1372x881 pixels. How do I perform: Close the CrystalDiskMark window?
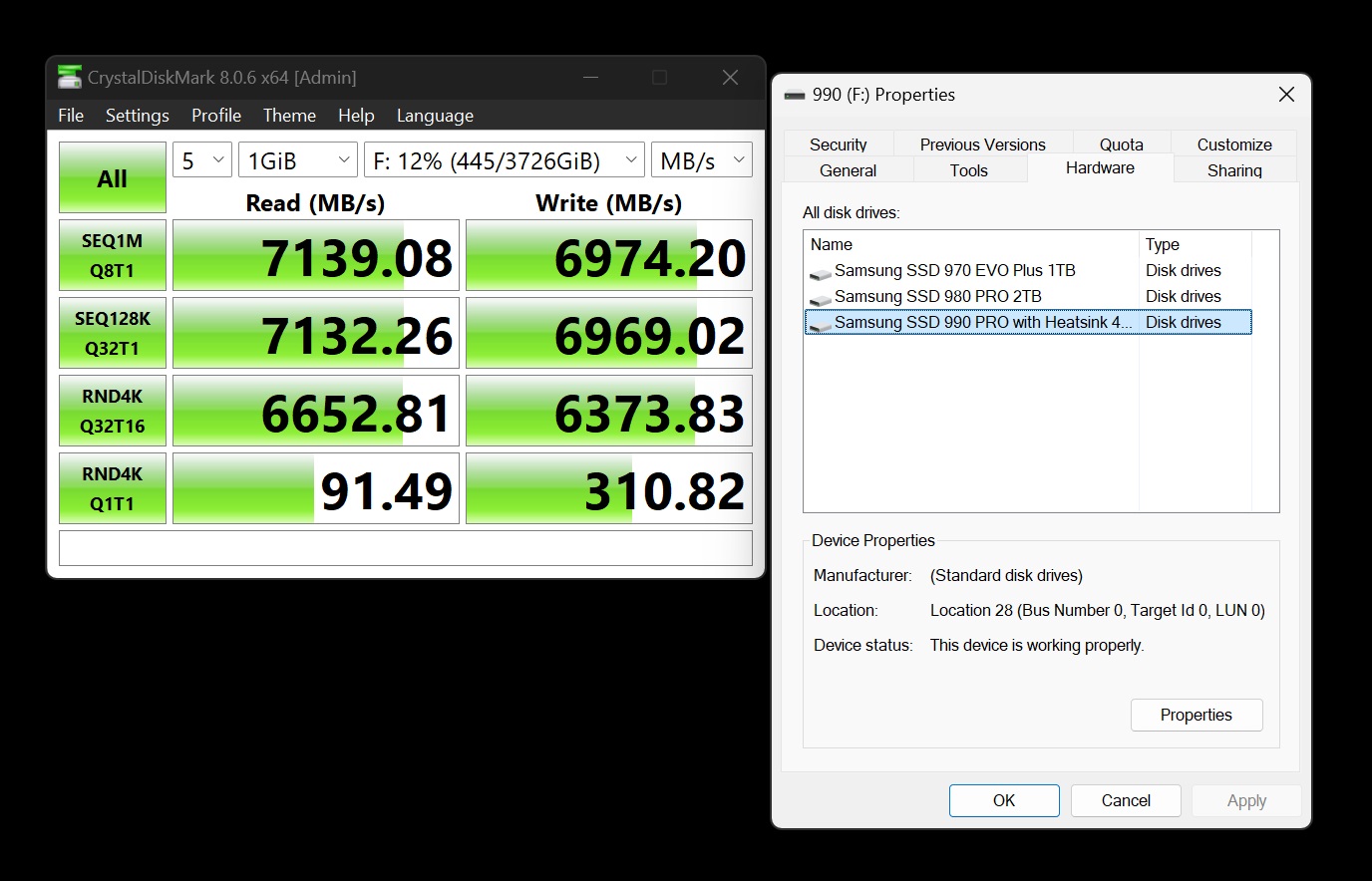point(730,77)
